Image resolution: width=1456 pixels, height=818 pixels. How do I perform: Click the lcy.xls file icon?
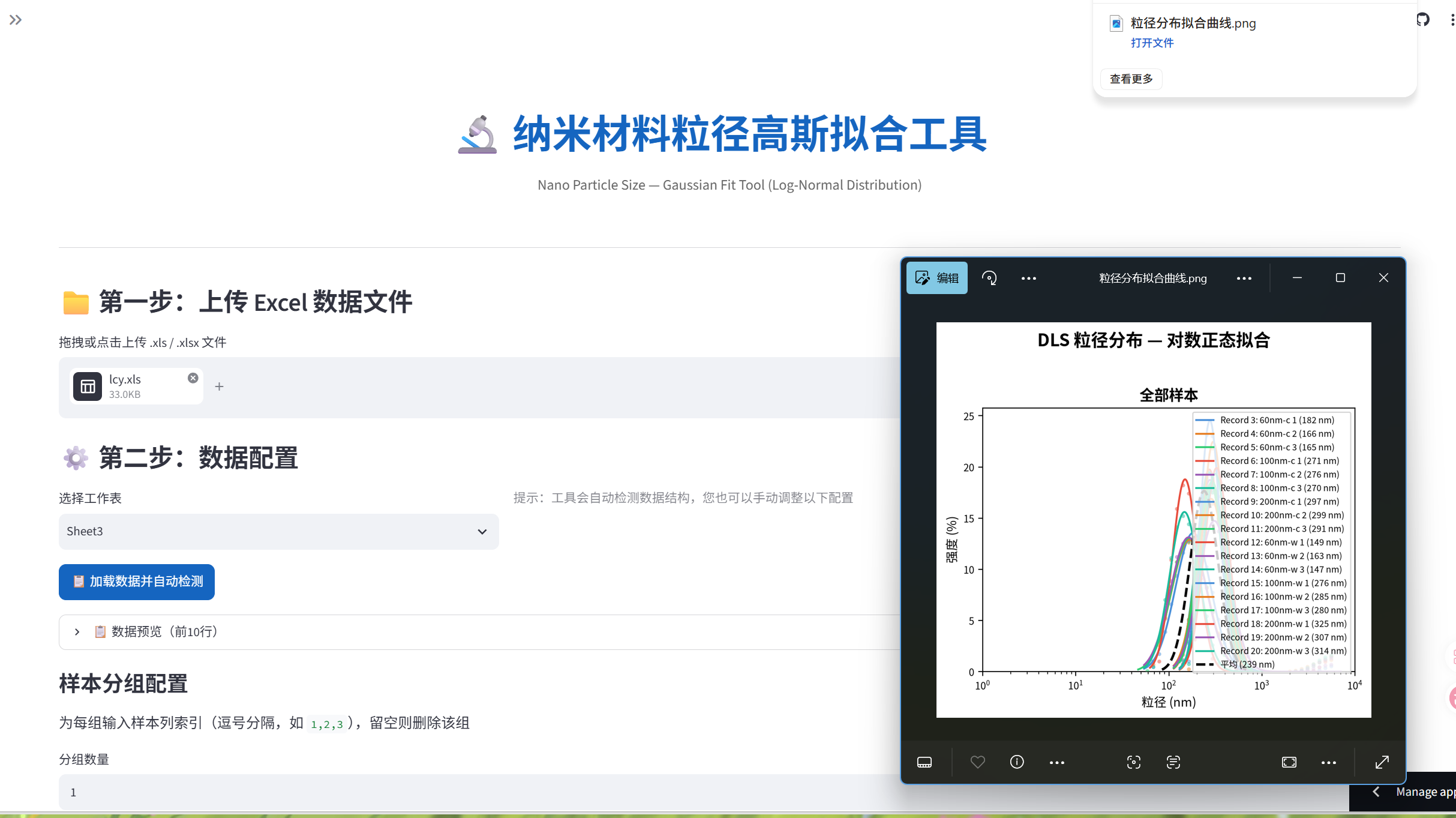(x=88, y=386)
